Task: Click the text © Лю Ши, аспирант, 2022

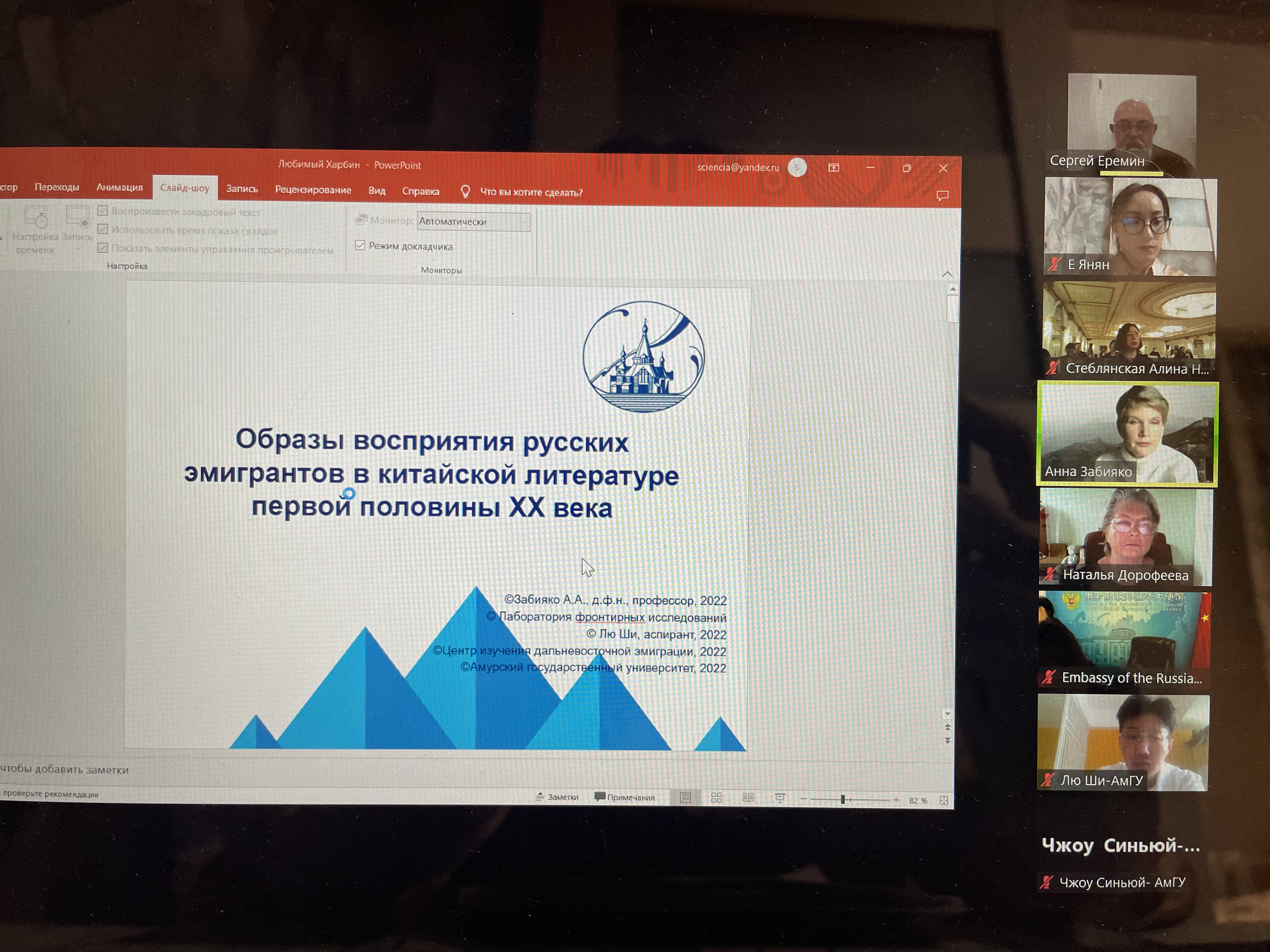Action: [656, 634]
